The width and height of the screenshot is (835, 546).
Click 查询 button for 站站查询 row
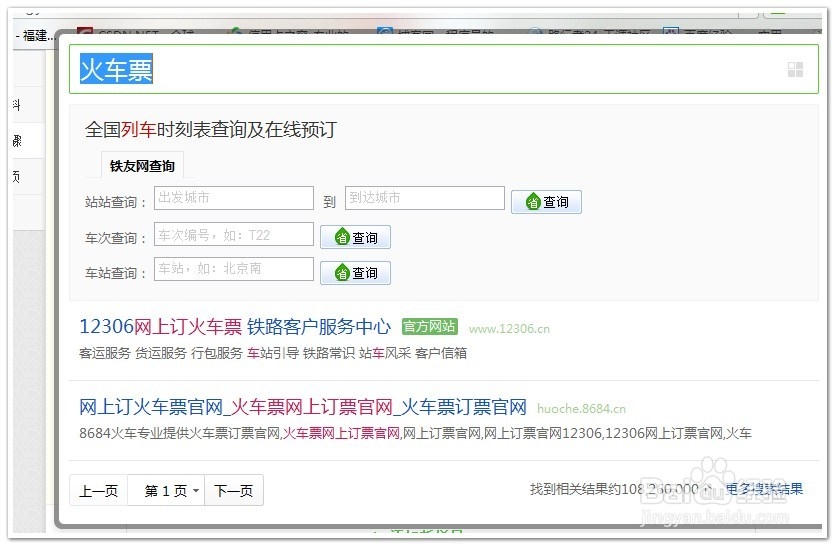click(546, 202)
